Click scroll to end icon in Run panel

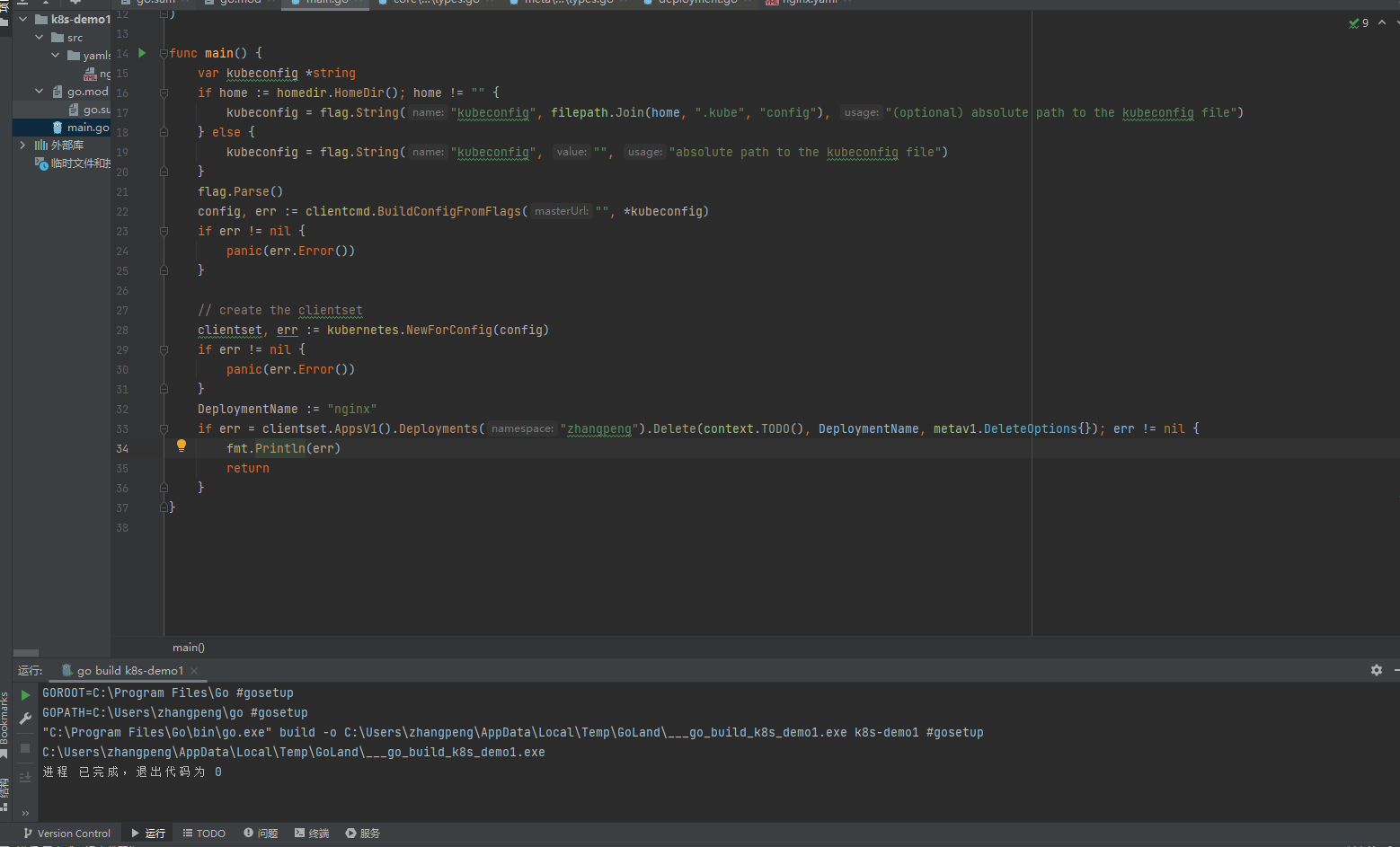coord(25,777)
